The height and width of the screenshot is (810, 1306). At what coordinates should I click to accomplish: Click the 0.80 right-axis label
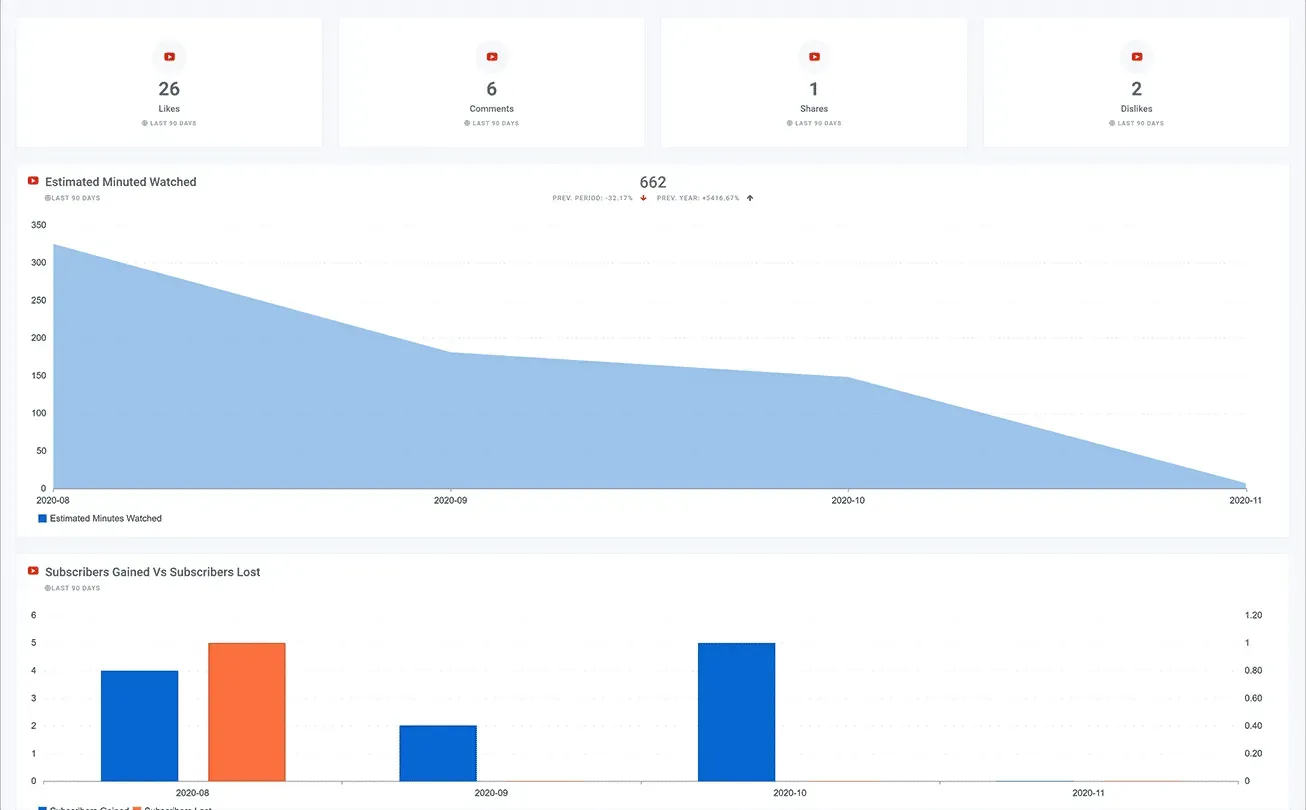point(1252,671)
